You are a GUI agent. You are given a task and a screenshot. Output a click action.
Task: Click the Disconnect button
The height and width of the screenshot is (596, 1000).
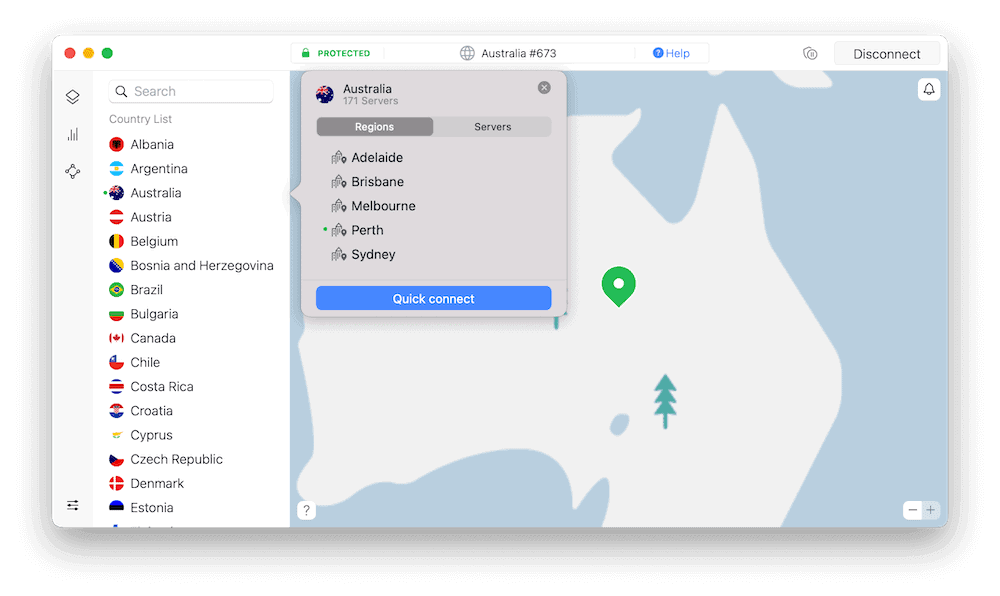[x=886, y=54]
